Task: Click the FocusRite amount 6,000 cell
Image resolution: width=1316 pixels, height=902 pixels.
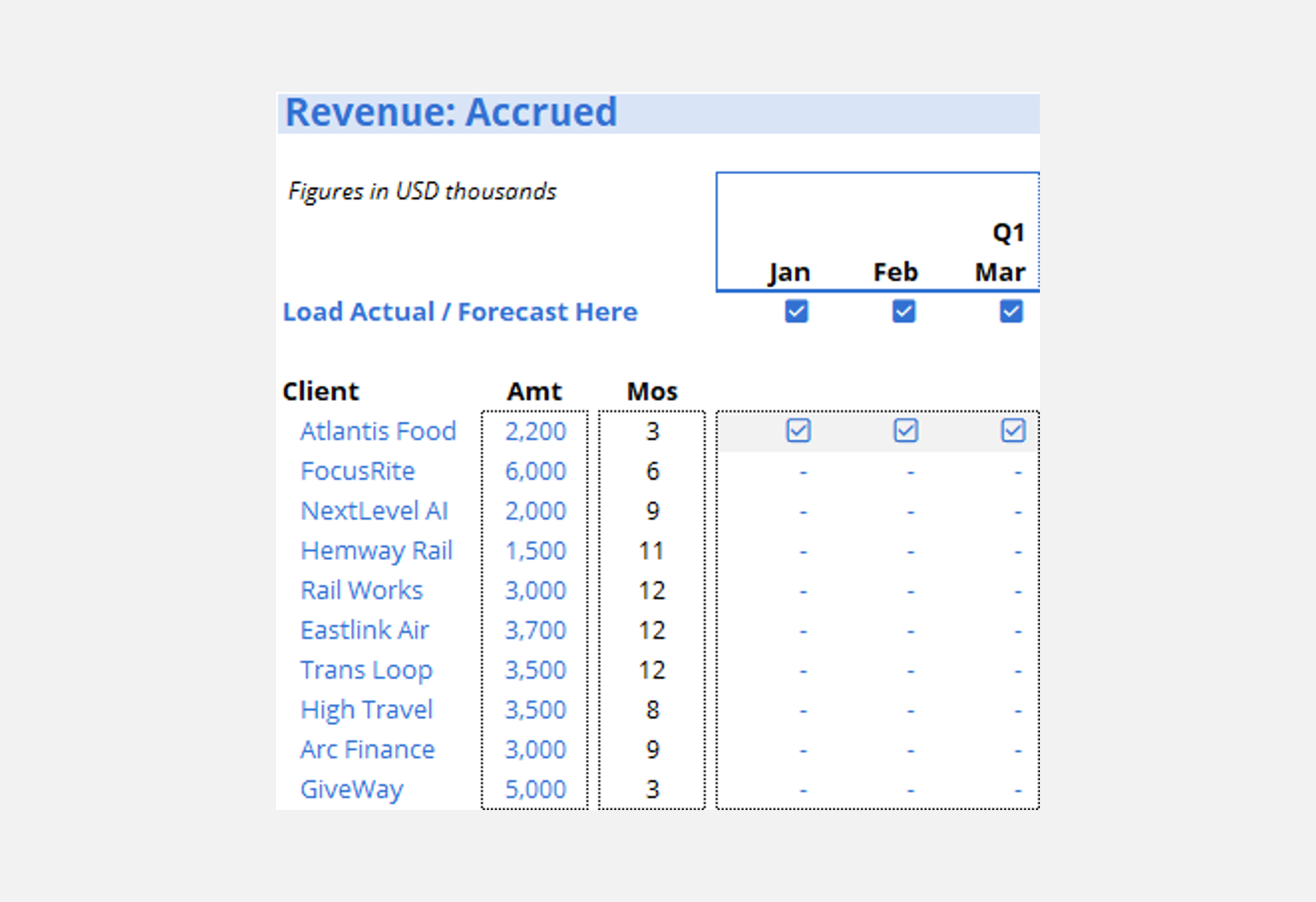Action: [x=535, y=472]
